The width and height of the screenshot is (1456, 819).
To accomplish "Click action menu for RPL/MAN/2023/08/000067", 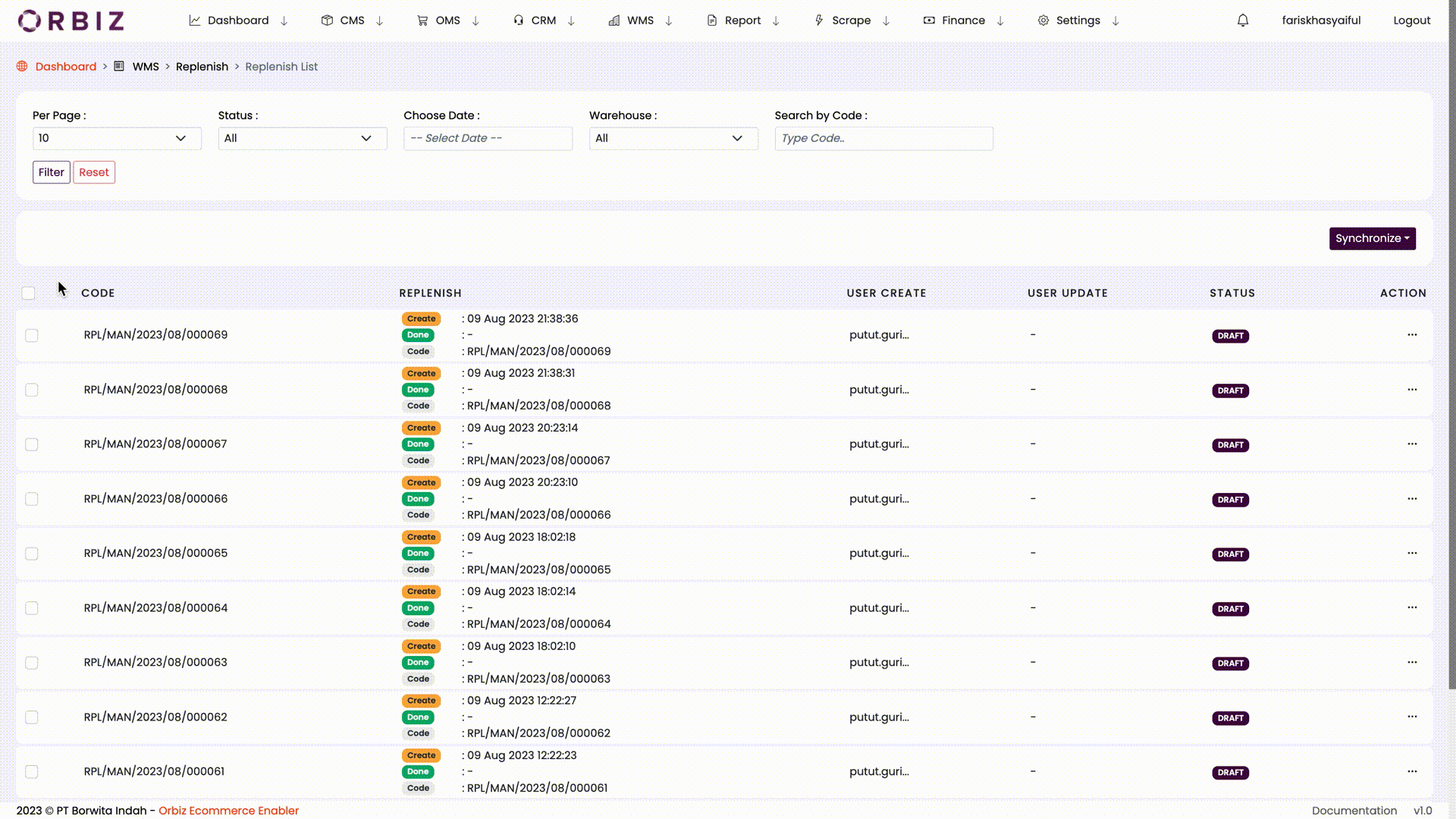I will coord(1412,444).
